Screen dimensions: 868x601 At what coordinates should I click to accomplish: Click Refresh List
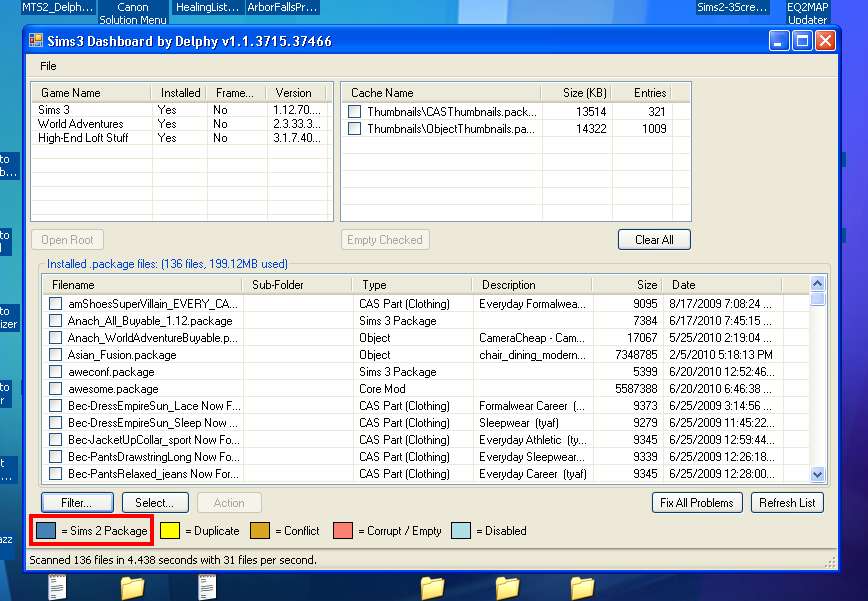pos(787,503)
